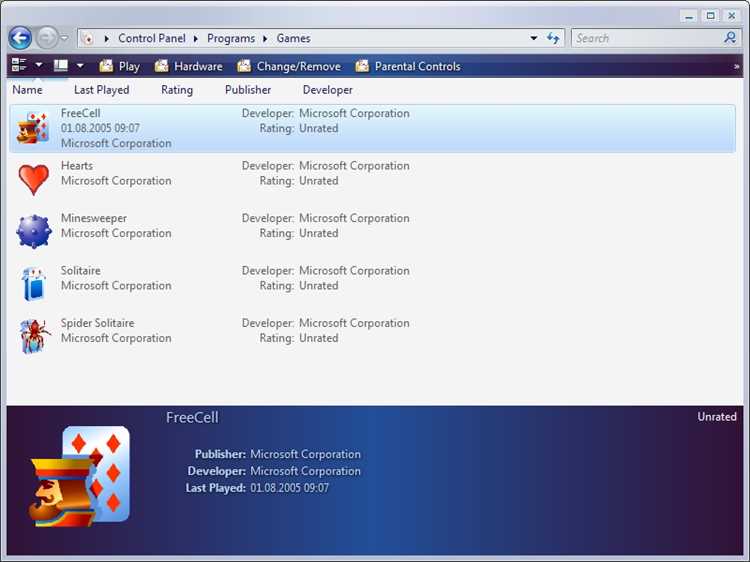The width and height of the screenshot is (750, 562).
Task: Click the Play toolbar button
Action: [x=120, y=66]
